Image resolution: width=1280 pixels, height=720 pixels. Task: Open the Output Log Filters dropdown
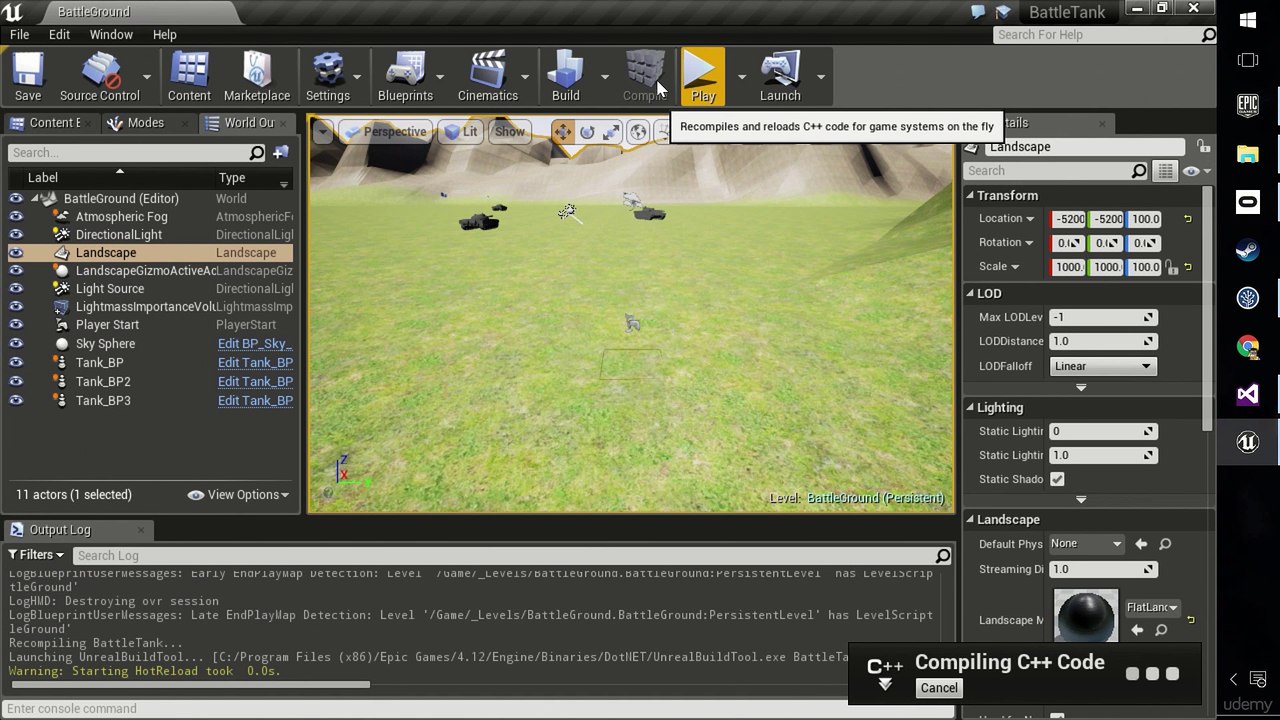pos(36,556)
